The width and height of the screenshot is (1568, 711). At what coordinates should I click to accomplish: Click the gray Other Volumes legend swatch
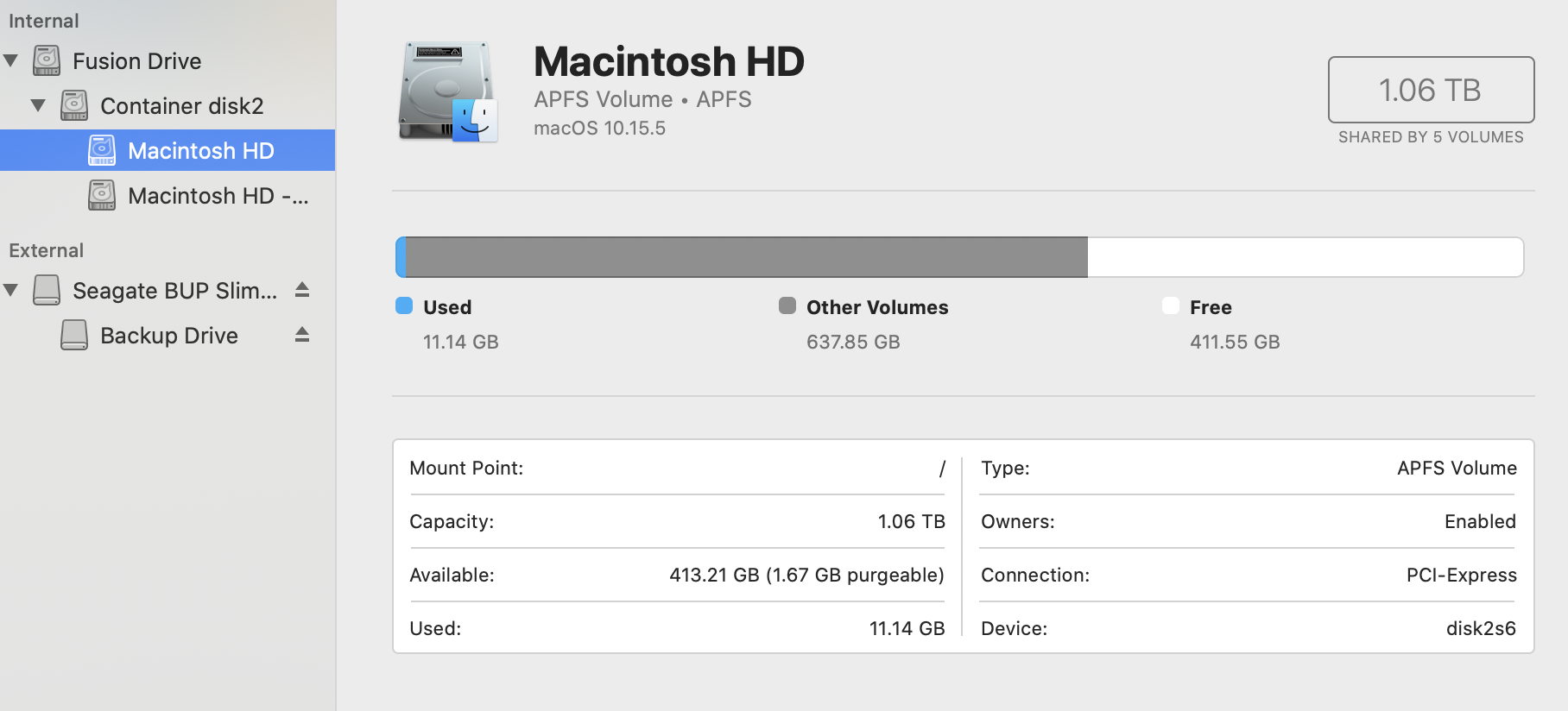coord(787,305)
